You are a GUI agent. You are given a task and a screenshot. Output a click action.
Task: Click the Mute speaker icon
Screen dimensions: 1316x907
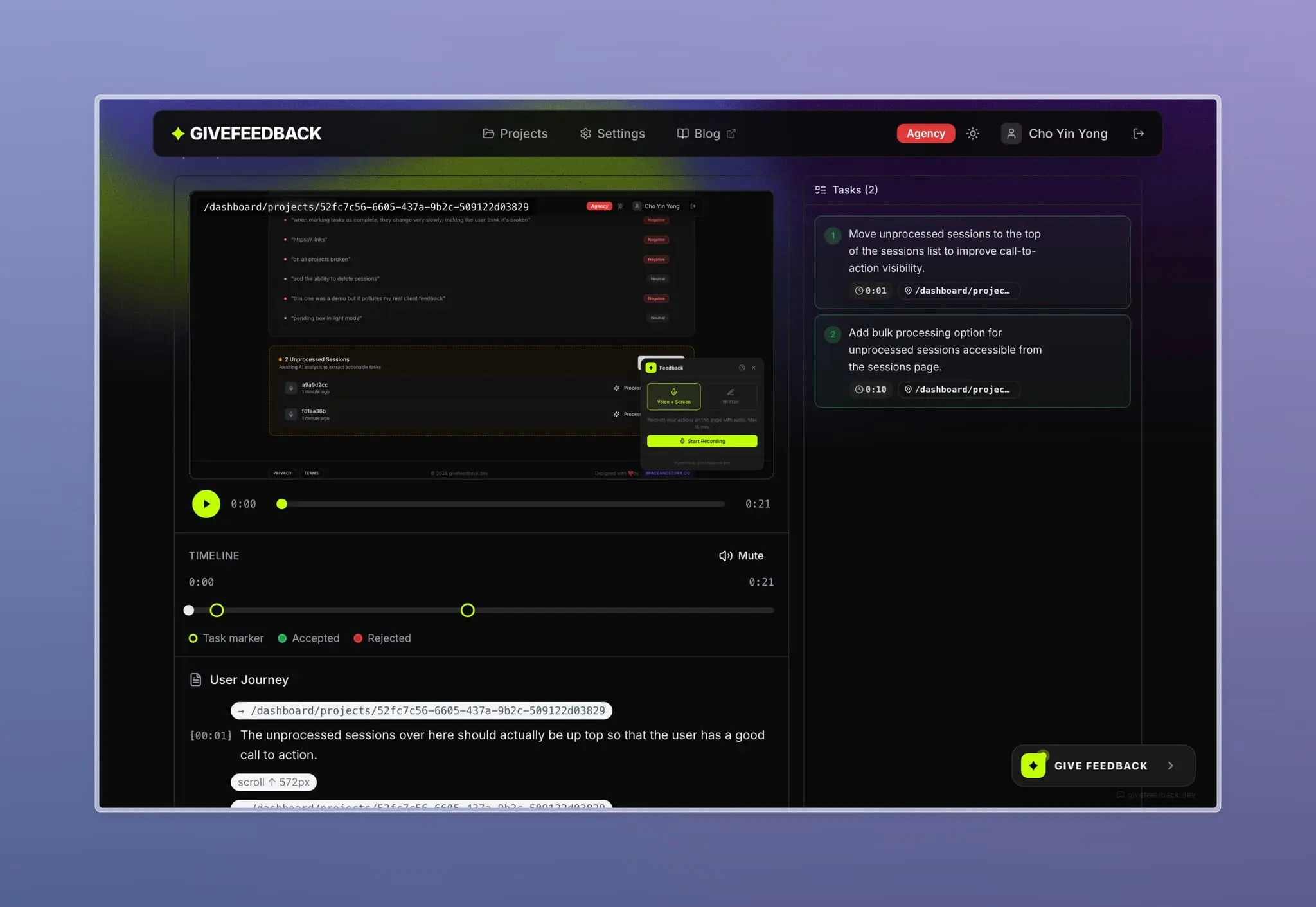coord(725,555)
